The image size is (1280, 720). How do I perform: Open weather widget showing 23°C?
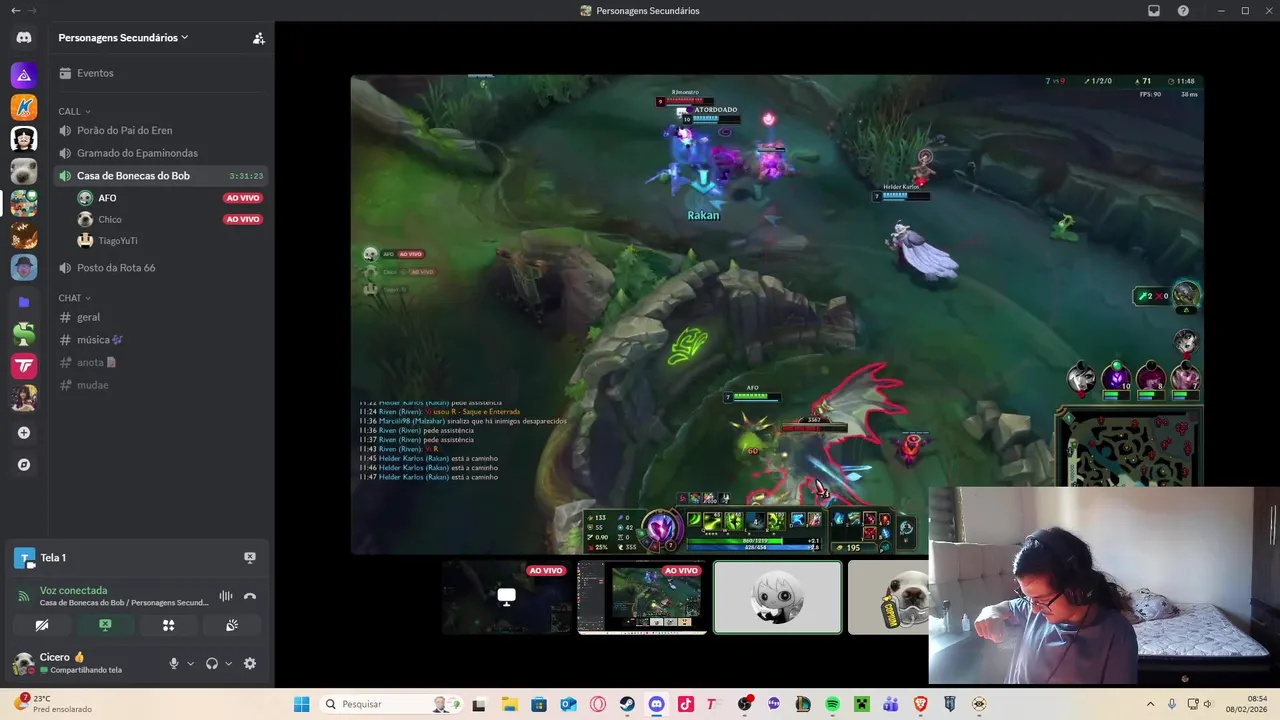pyautogui.click(x=52, y=704)
